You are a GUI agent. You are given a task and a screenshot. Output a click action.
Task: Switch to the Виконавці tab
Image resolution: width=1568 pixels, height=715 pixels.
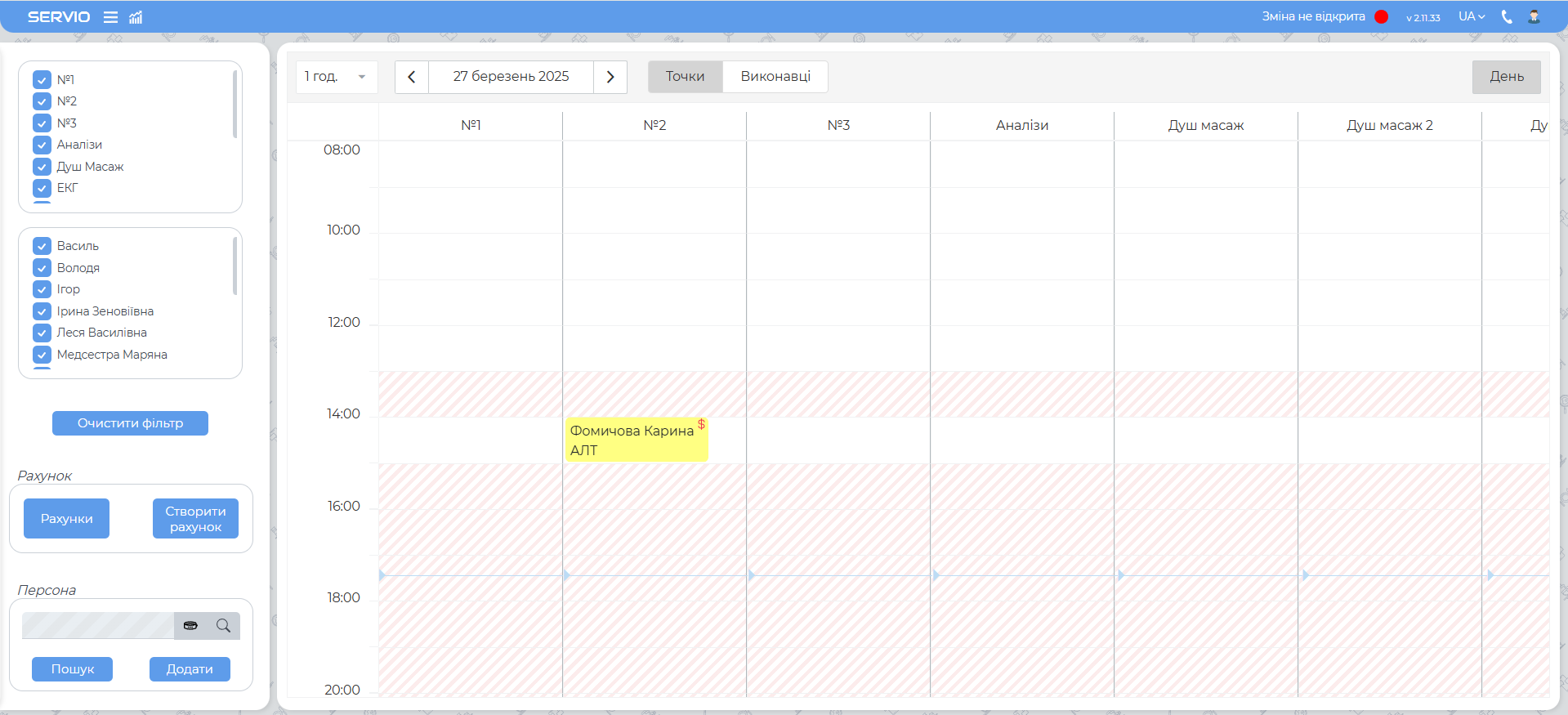point(775,77)
